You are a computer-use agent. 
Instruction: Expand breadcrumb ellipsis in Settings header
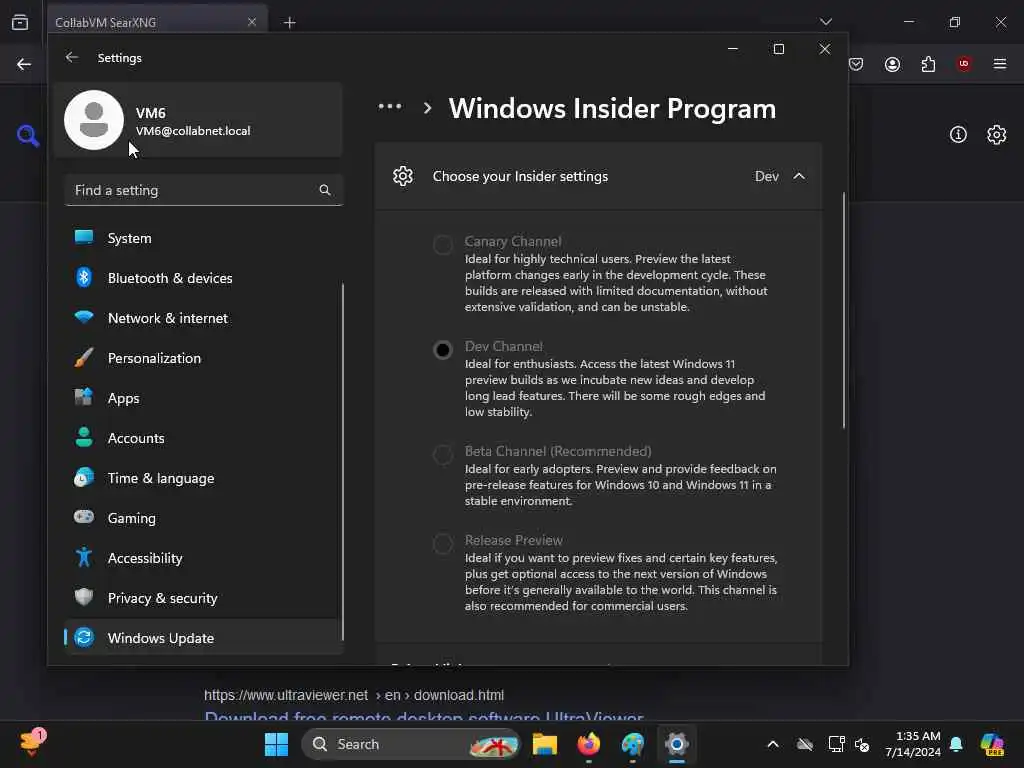pyautogui.click(x=390, y=106)
